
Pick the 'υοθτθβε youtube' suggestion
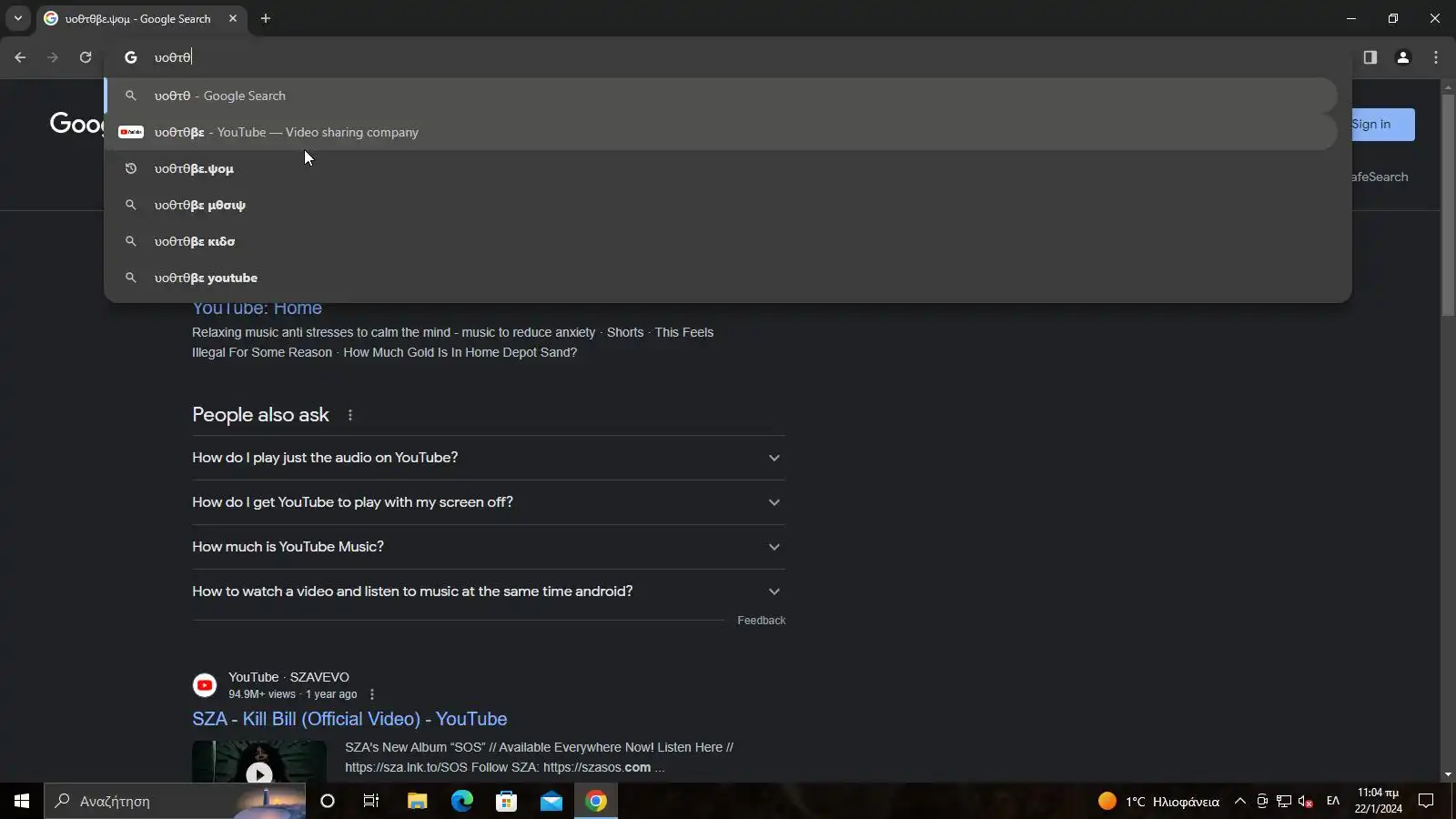(721, 278)
